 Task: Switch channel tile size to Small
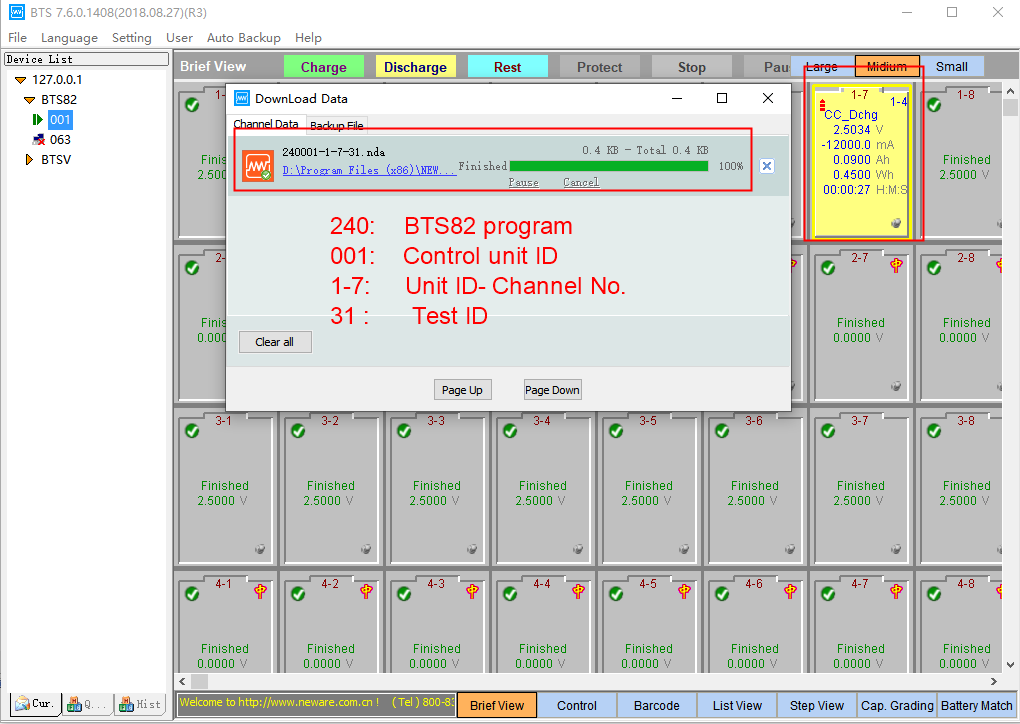click(x=951, y=66)
